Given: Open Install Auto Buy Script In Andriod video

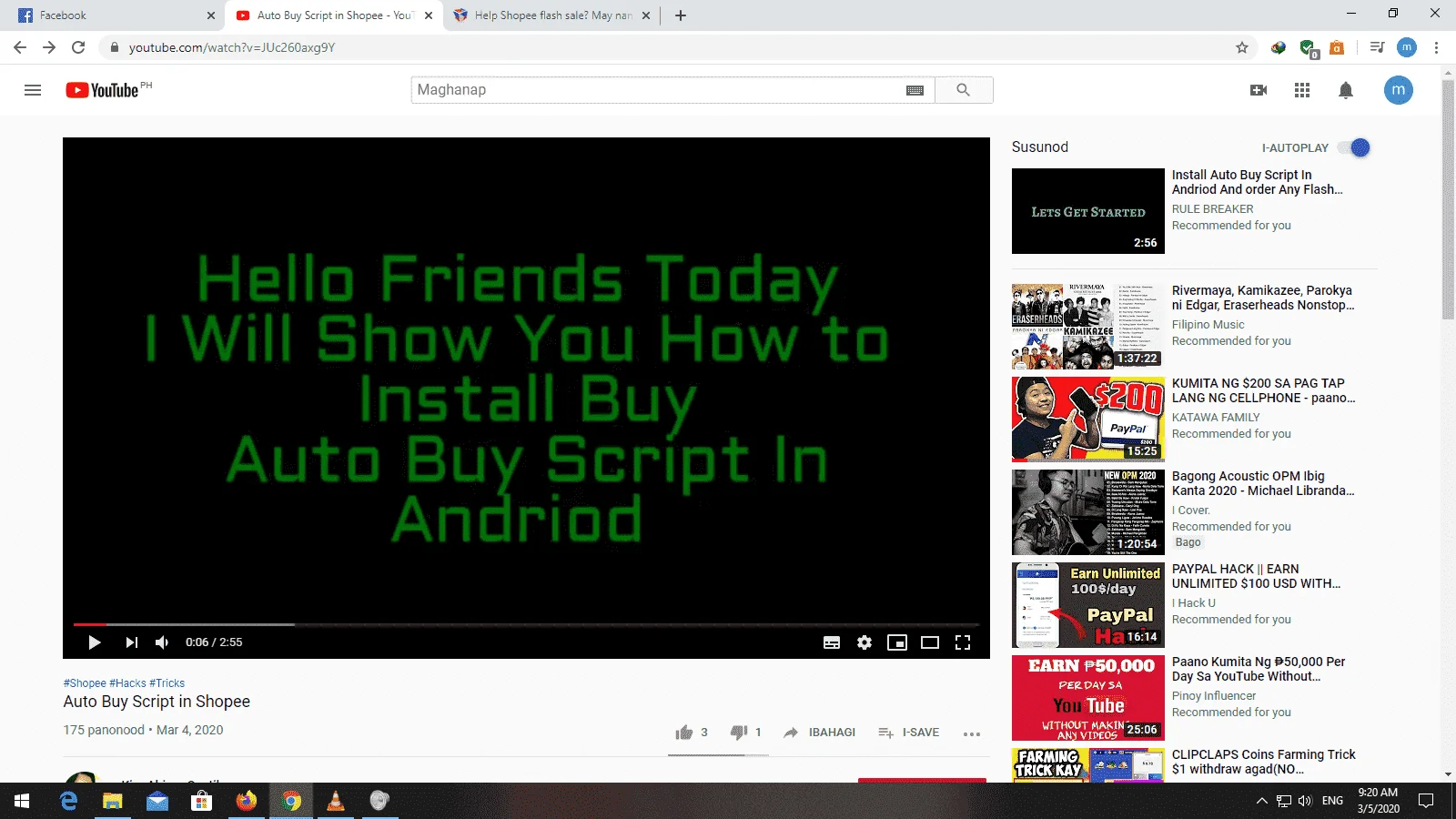Looking at the screenshot, I should 1257,182.
